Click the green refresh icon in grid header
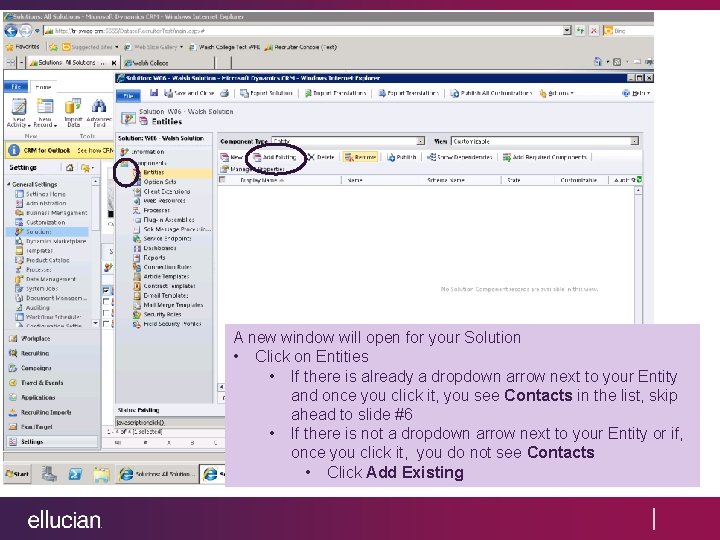The width and height of the screenshot is (720, 540). pyautogui.click(x=639, y=180)
